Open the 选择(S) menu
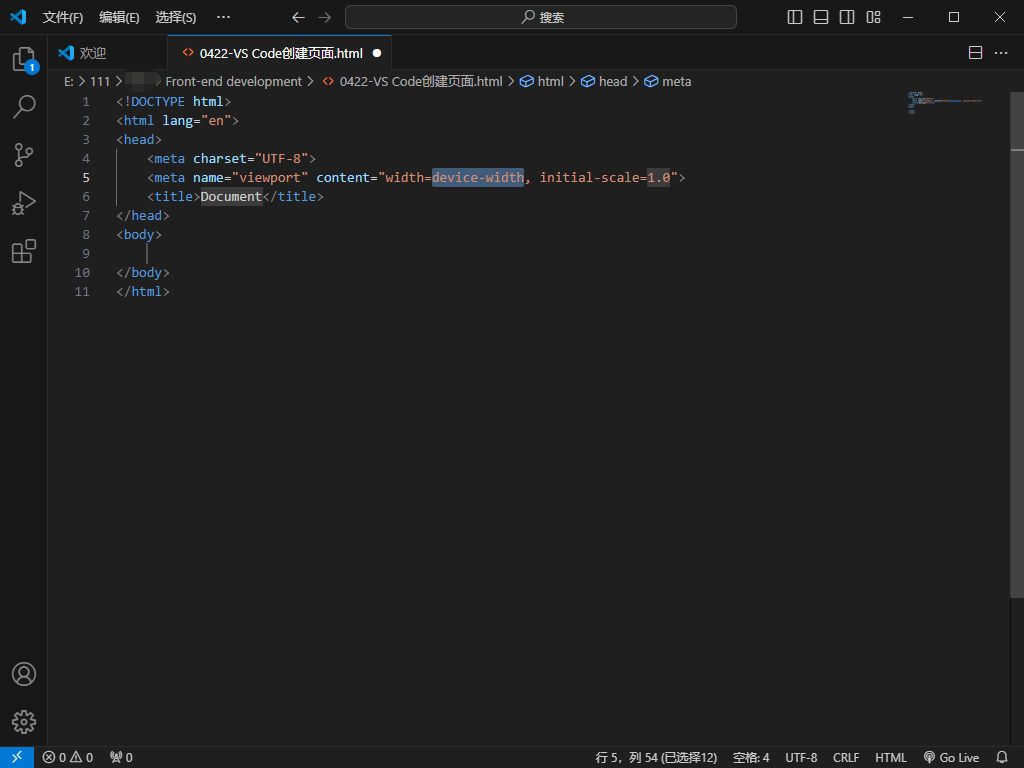The width and height of the screenshot is (1024, 768). pyautogui.click(x=176, y=17)
